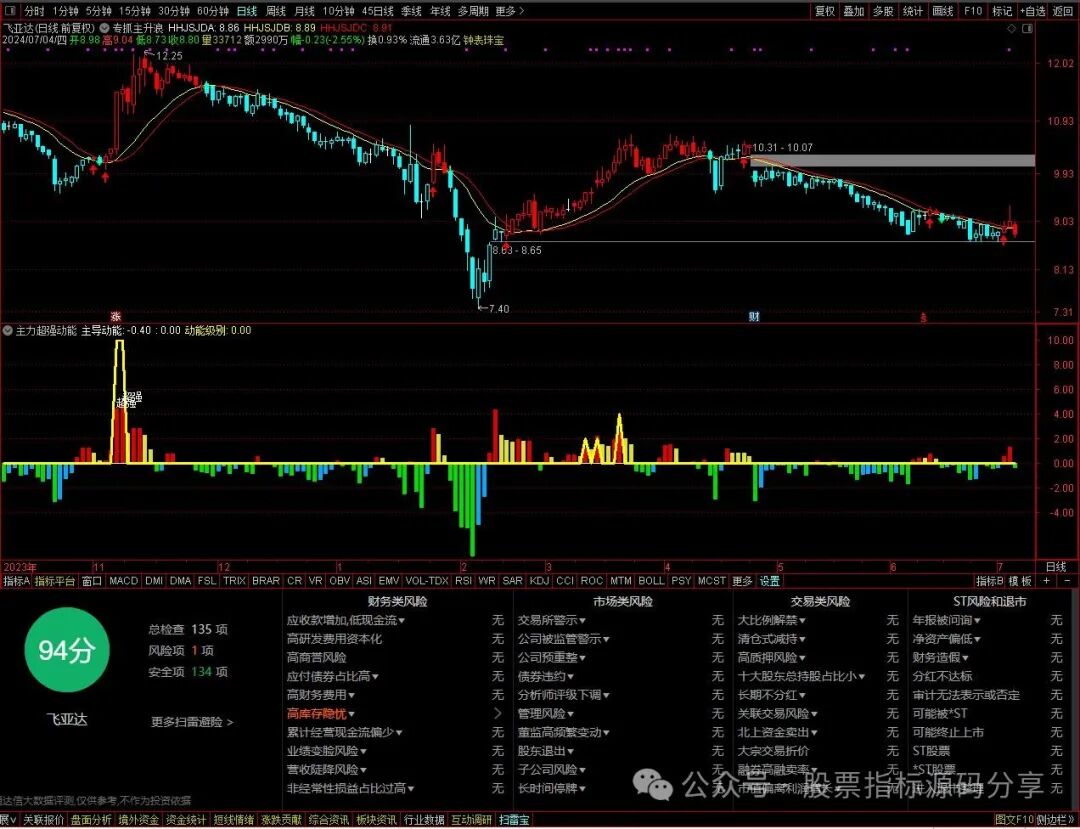The height and width of the screenshot is (829, 1080).
Task: Open the 盘面分析 bottom tab
Action: tap(90, 820)
